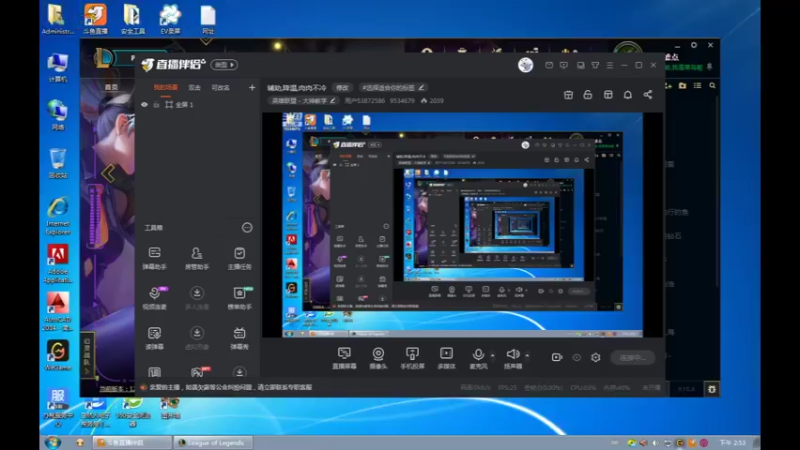Switch to League of Legends taskbar button
This screenshot has height=450, width=800.
(x=211, y=443)
